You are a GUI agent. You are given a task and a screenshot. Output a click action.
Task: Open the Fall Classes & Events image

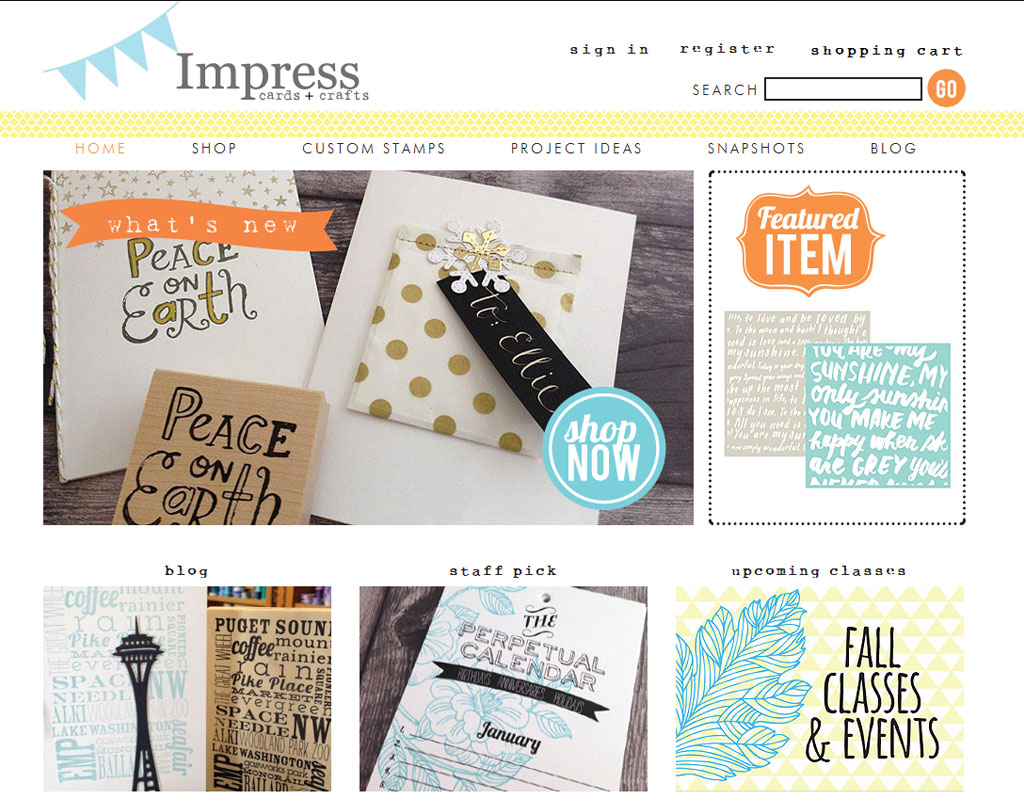pyautogui.click(x=820, y=689)
